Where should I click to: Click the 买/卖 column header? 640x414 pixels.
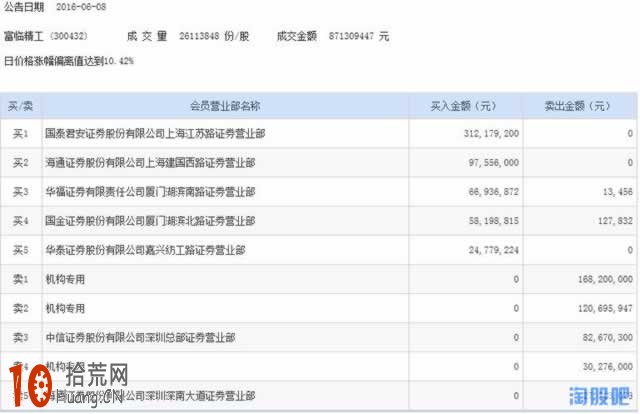(x=20, y=107)
